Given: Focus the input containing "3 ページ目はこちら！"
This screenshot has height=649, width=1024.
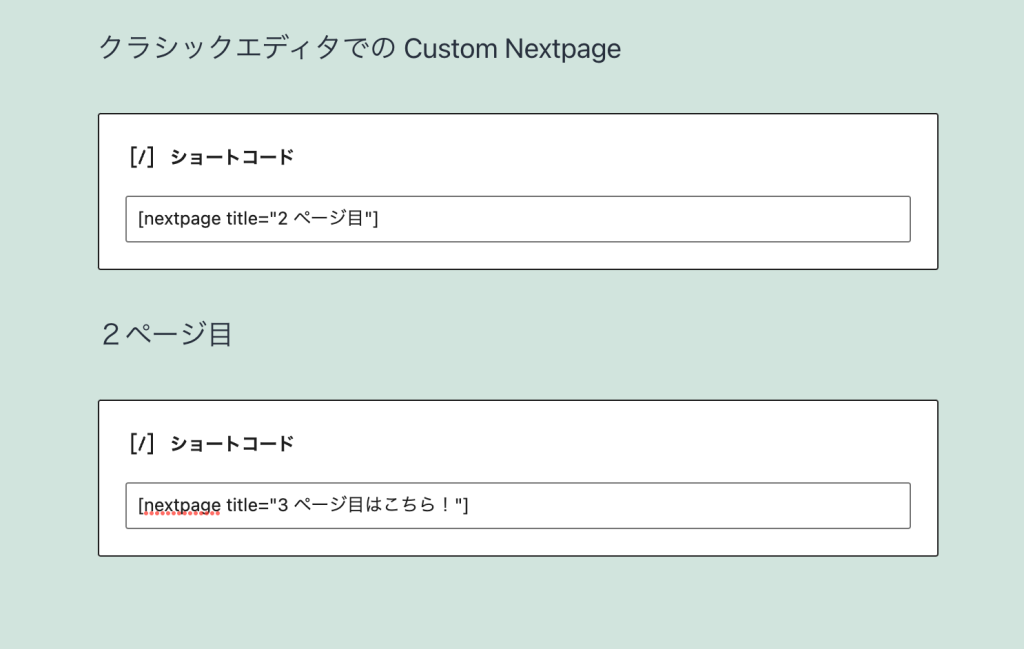Looking at the screenshot, I should click(518, 505).
